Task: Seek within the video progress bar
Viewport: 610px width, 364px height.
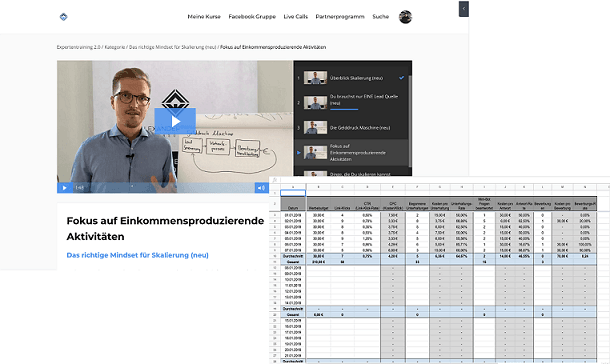Action: coord(163,188)
